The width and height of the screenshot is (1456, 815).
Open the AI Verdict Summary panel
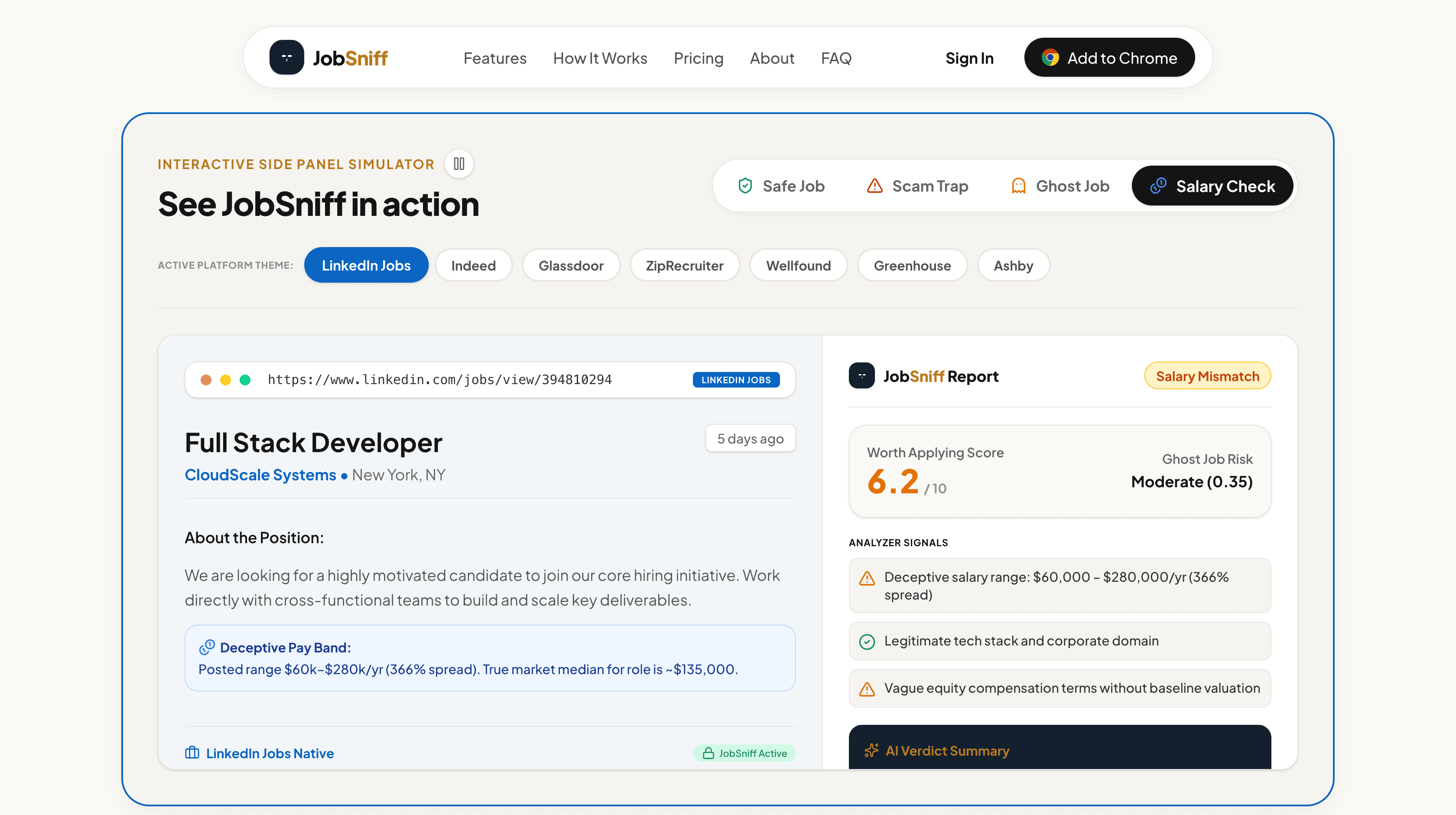pos(1060,747)
